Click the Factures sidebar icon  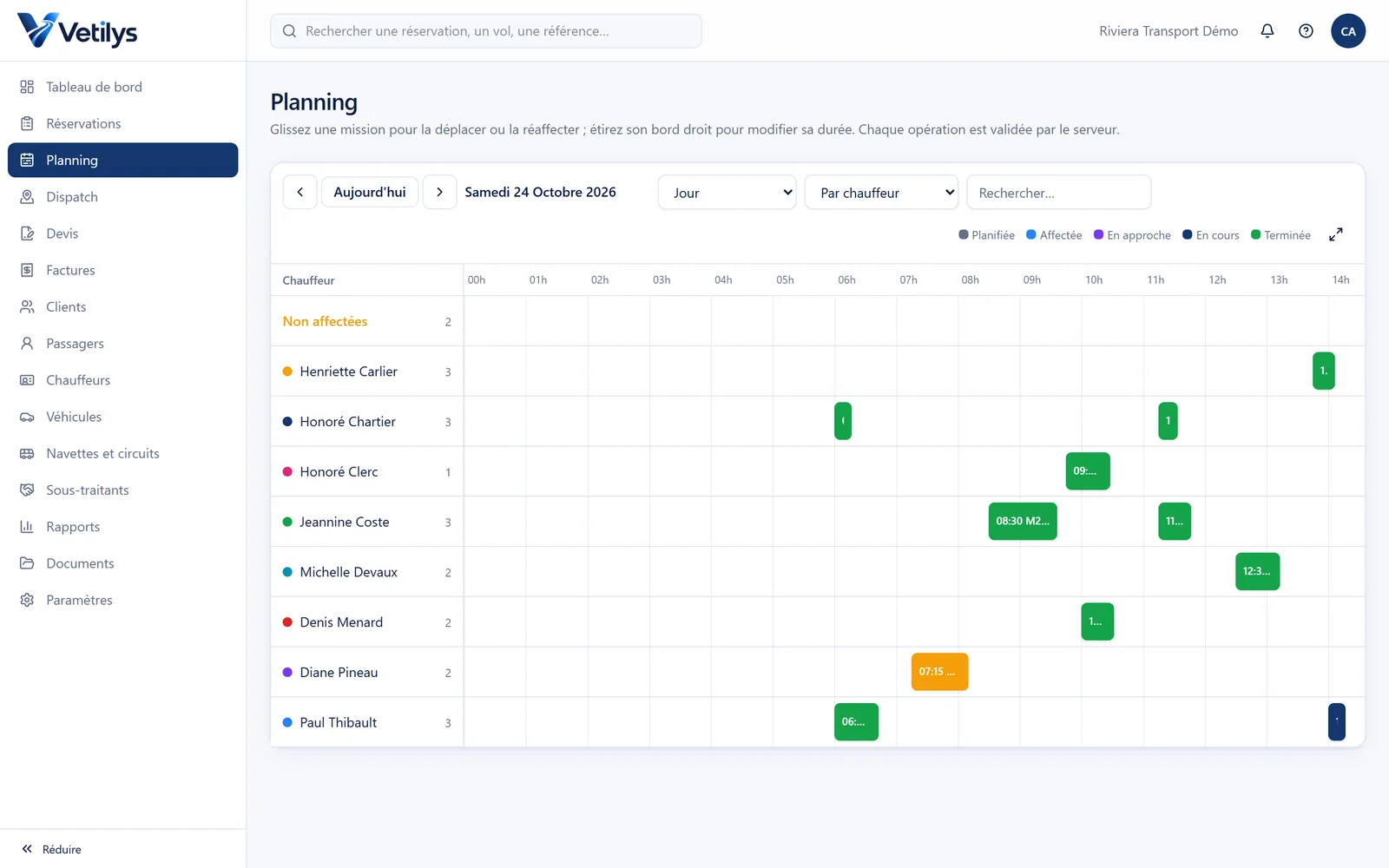click(27, 270)
